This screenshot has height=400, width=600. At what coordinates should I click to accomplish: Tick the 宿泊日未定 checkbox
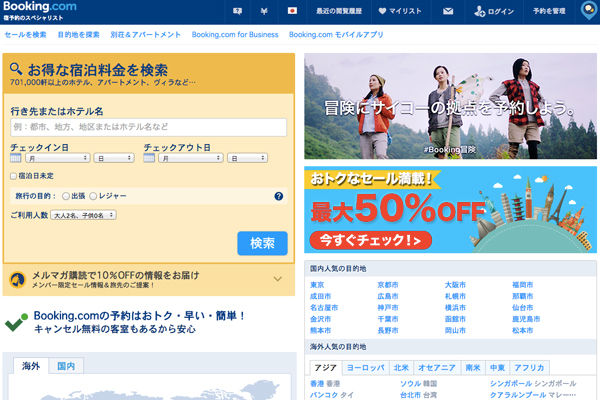coord(13,176)
